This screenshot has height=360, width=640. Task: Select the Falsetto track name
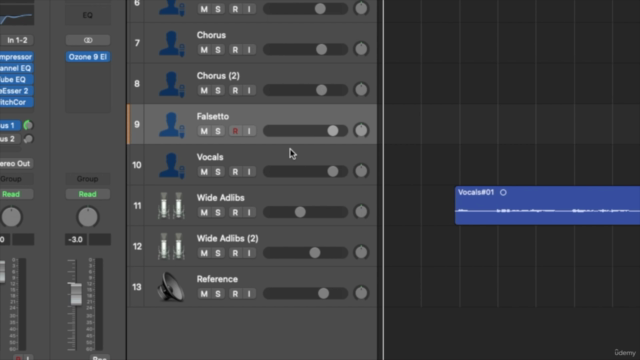(213, 116)
